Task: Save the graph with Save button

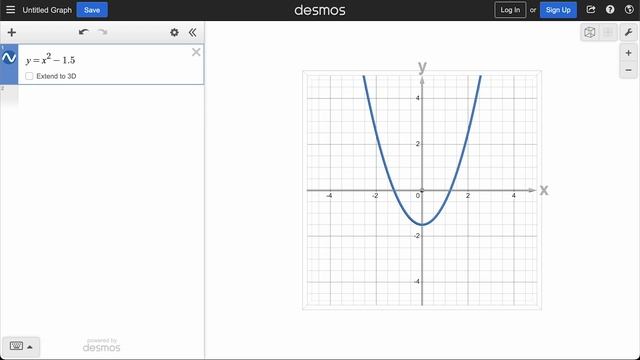Action: [x=92, y=10]
